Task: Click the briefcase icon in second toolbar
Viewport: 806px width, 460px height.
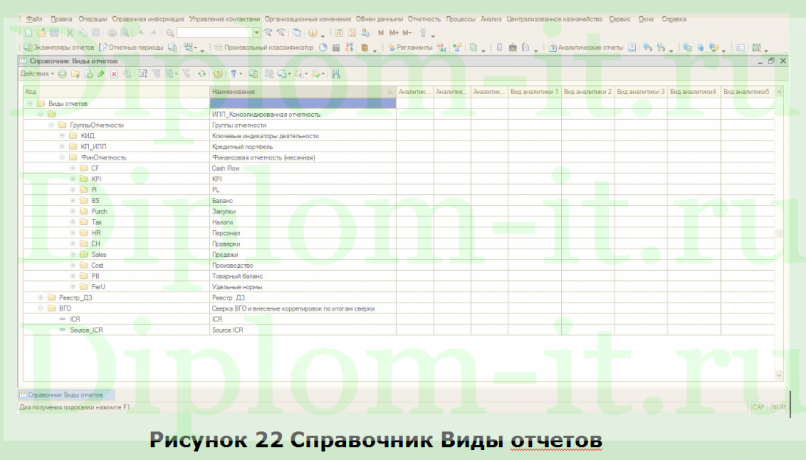Action: pos(512,48)
